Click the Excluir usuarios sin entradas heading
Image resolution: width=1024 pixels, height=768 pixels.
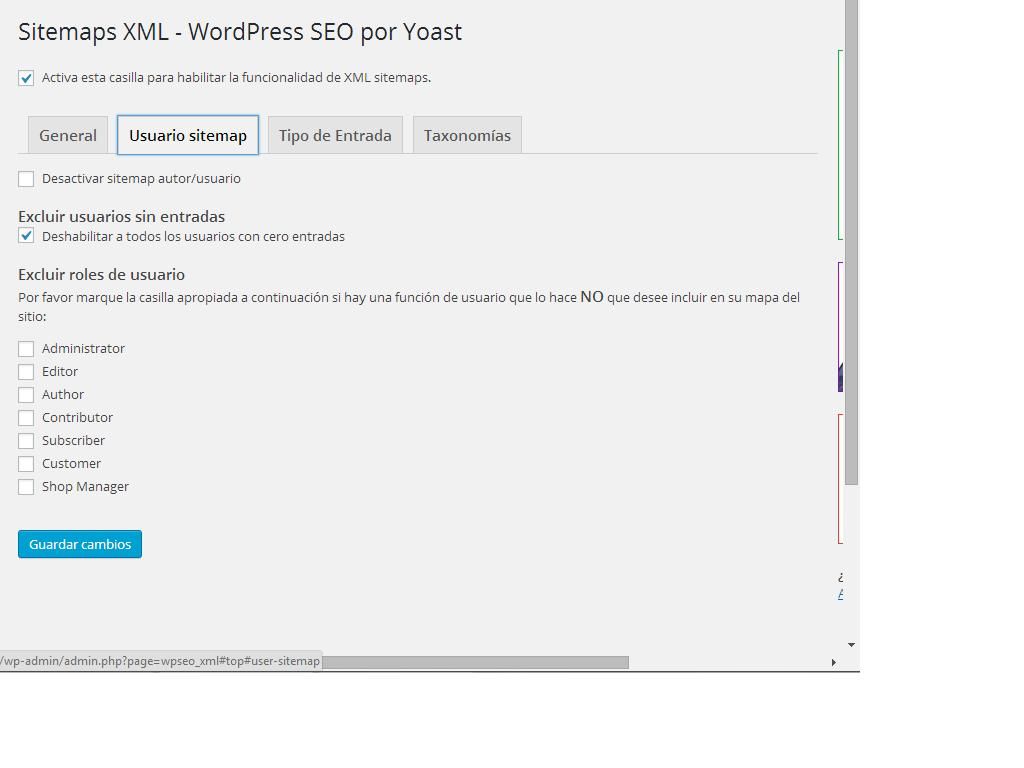pos(121,216)
